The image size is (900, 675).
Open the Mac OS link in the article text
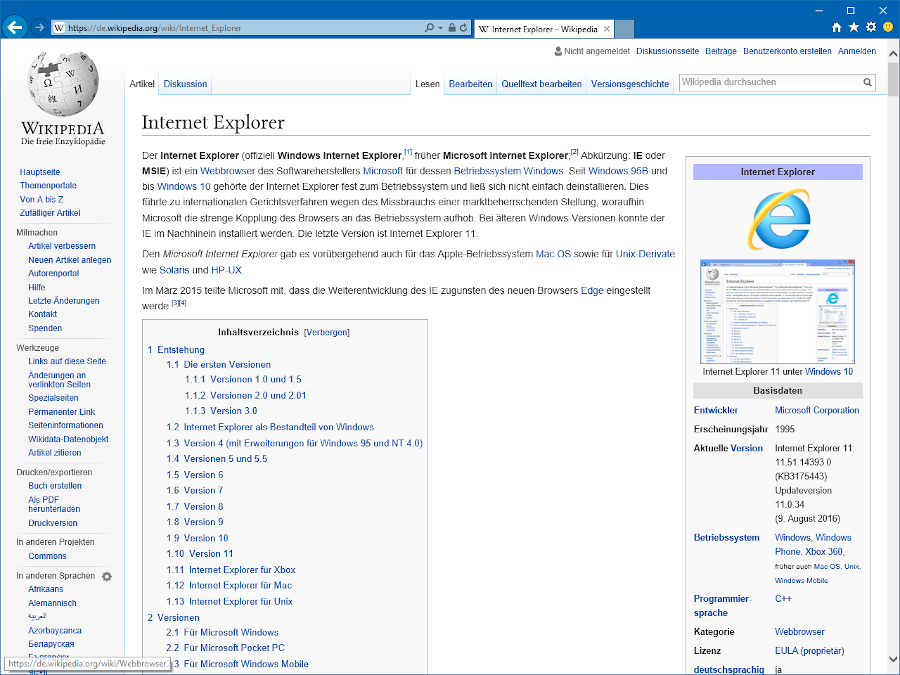pos(553,254)
